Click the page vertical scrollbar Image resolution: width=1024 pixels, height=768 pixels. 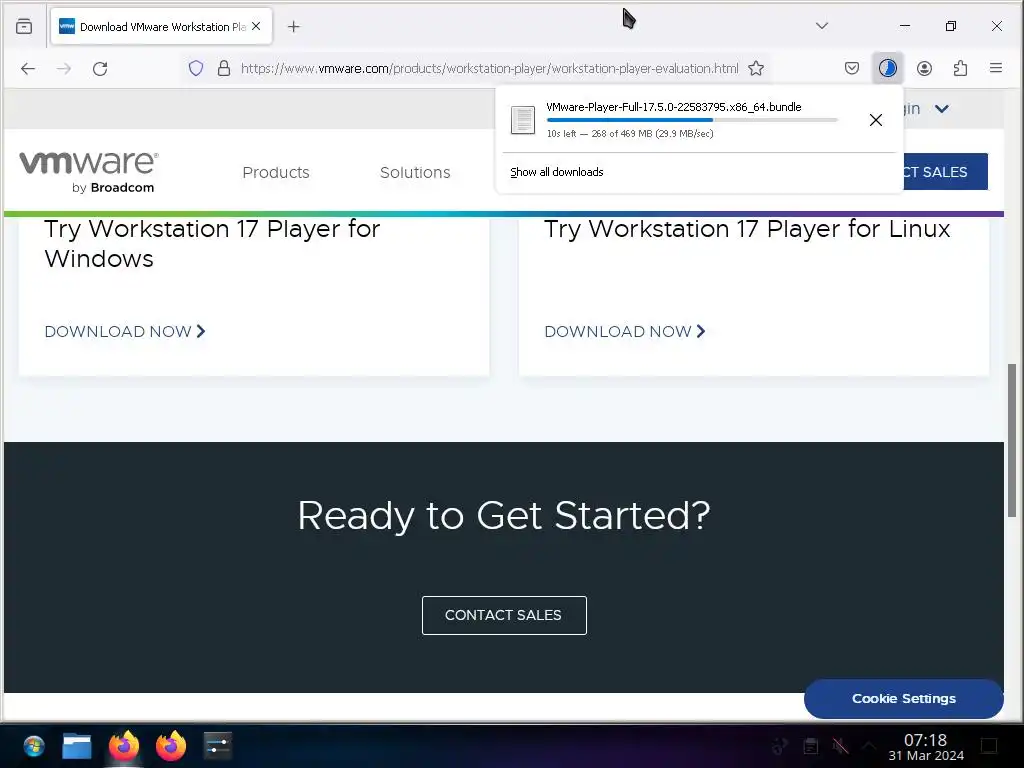(x=1012, y=440)
